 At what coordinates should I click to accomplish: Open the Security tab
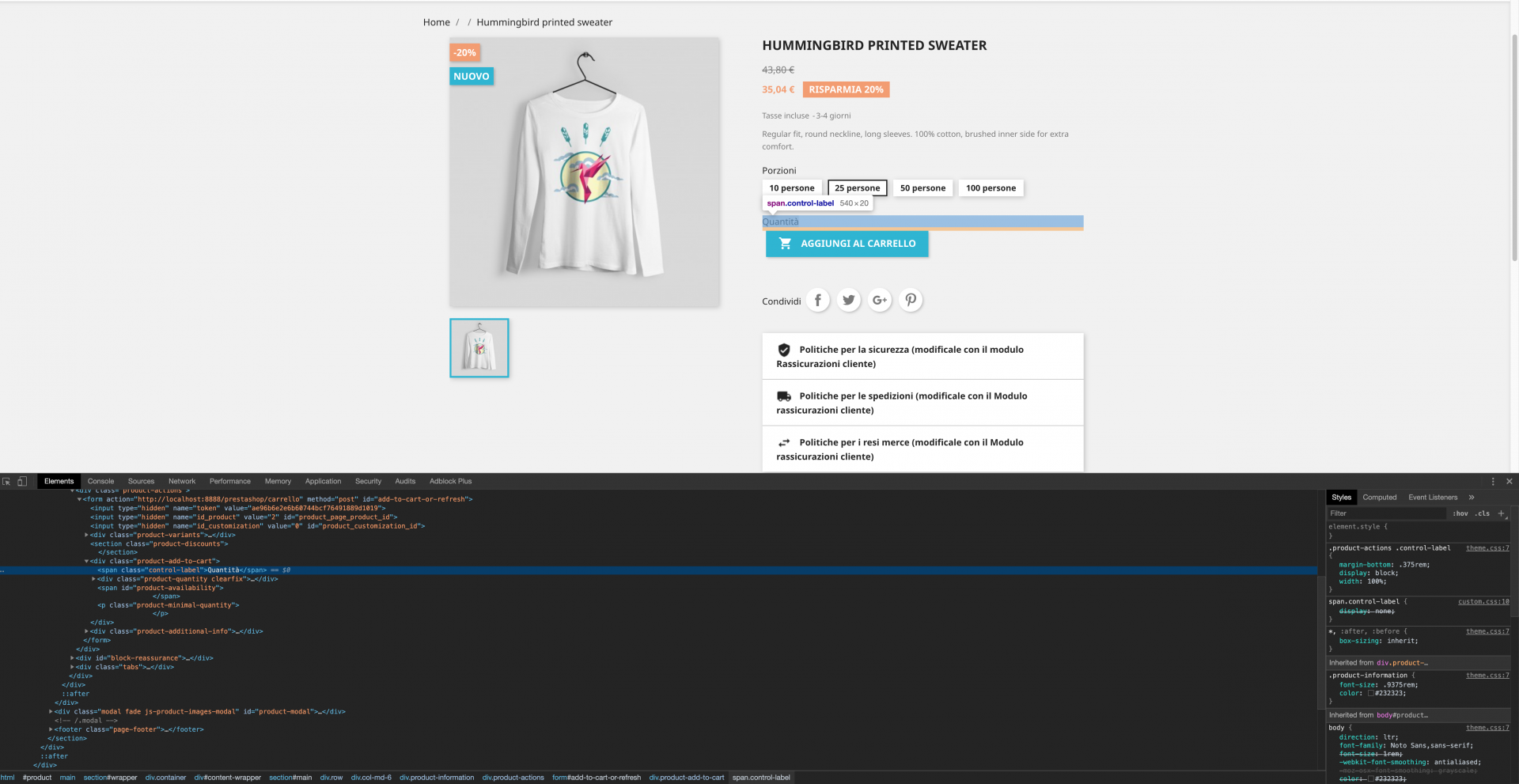tap(368, 481)
